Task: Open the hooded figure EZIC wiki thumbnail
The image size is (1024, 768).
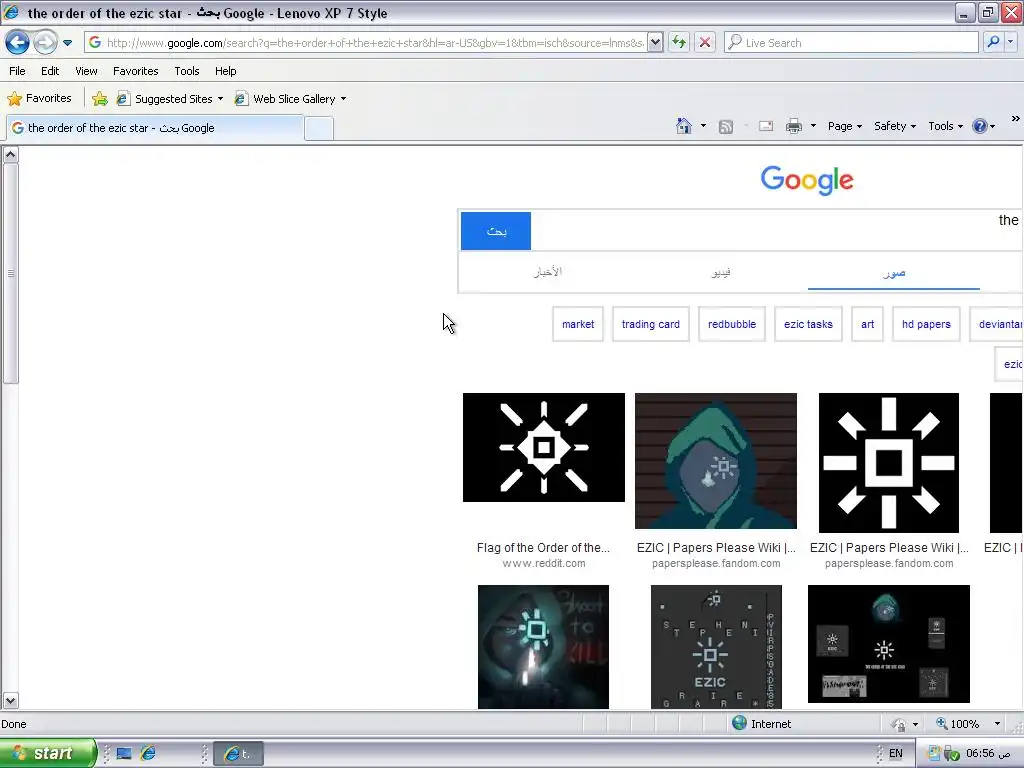Action: pos(716,460)
